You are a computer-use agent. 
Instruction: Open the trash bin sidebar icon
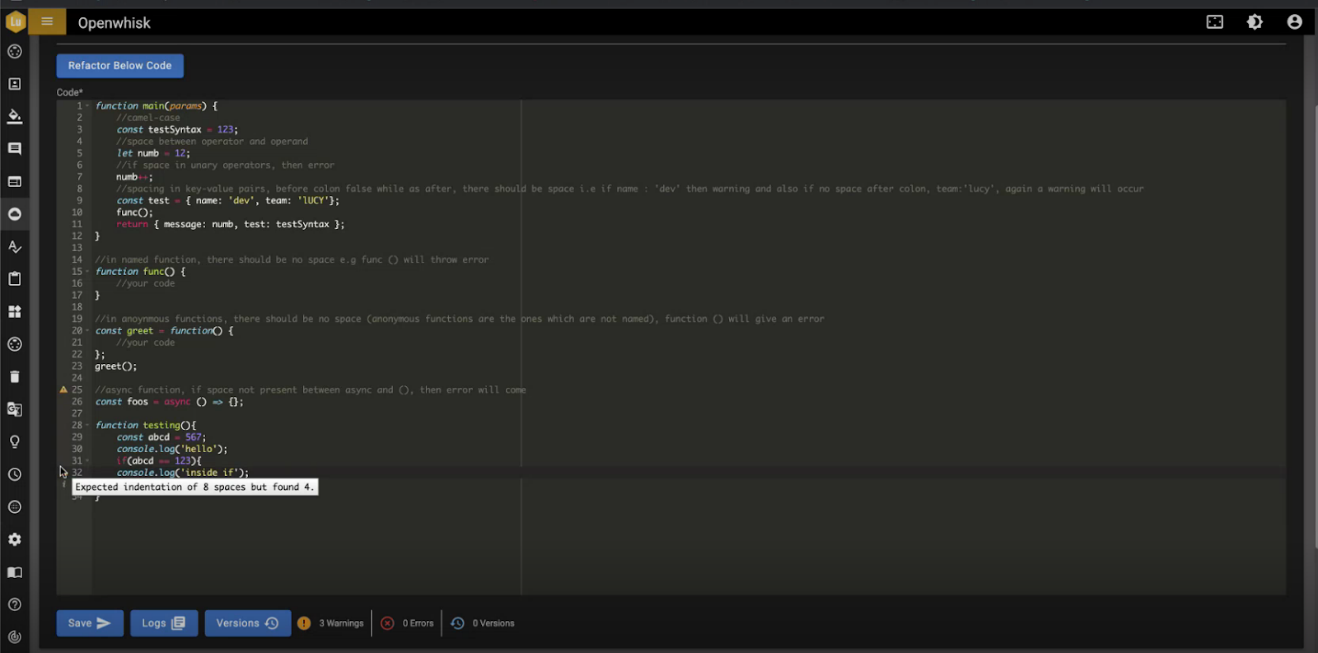pos(15,377)
